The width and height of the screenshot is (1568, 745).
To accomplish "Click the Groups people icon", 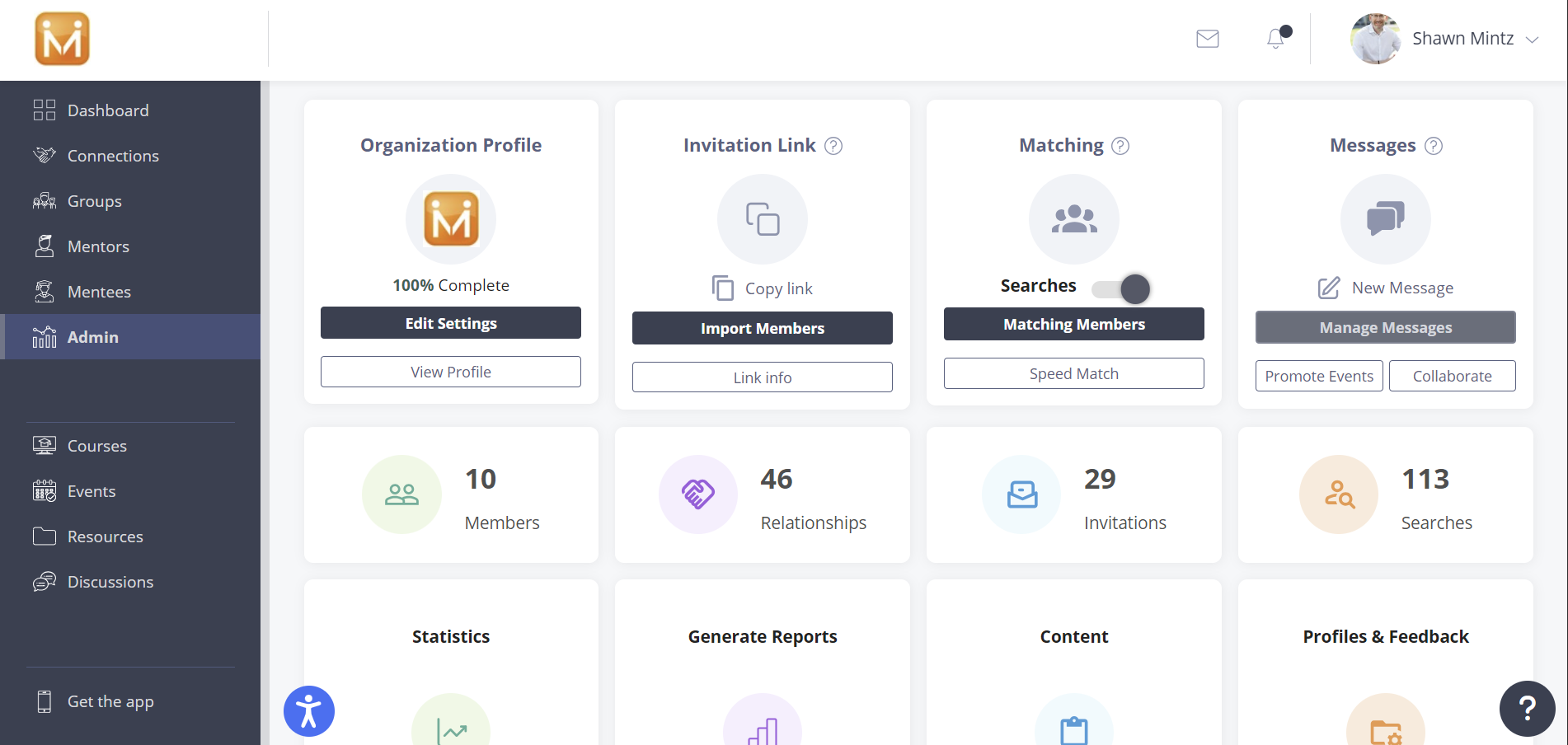I will pyautogui.click(x=45, y=201).
